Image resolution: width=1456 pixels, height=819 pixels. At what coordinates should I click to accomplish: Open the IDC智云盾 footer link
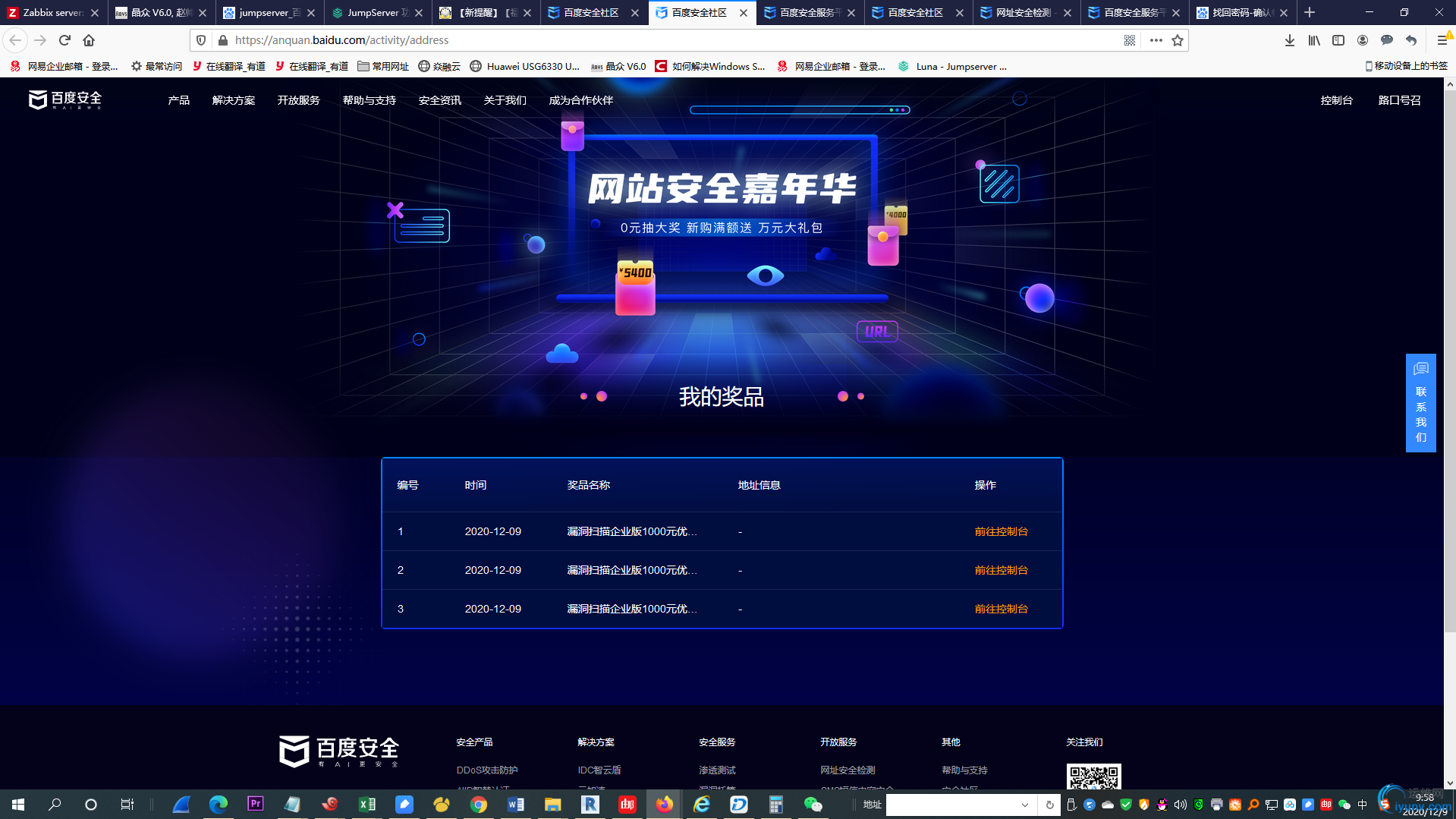pos(599,770)
